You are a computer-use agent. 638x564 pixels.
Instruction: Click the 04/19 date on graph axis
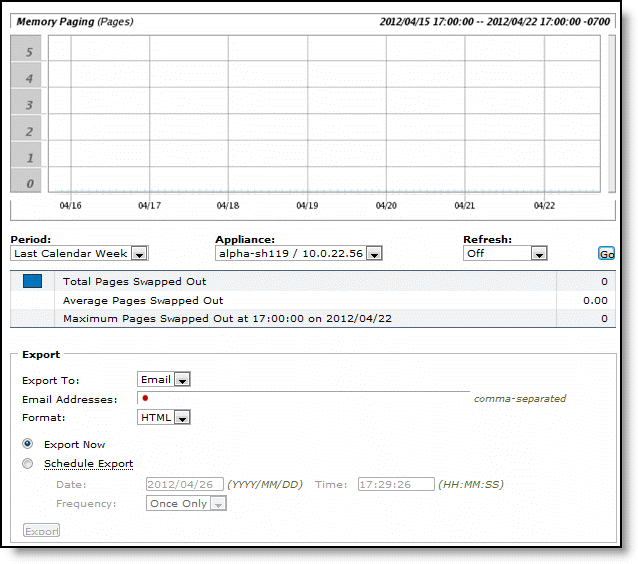[307, 206]
